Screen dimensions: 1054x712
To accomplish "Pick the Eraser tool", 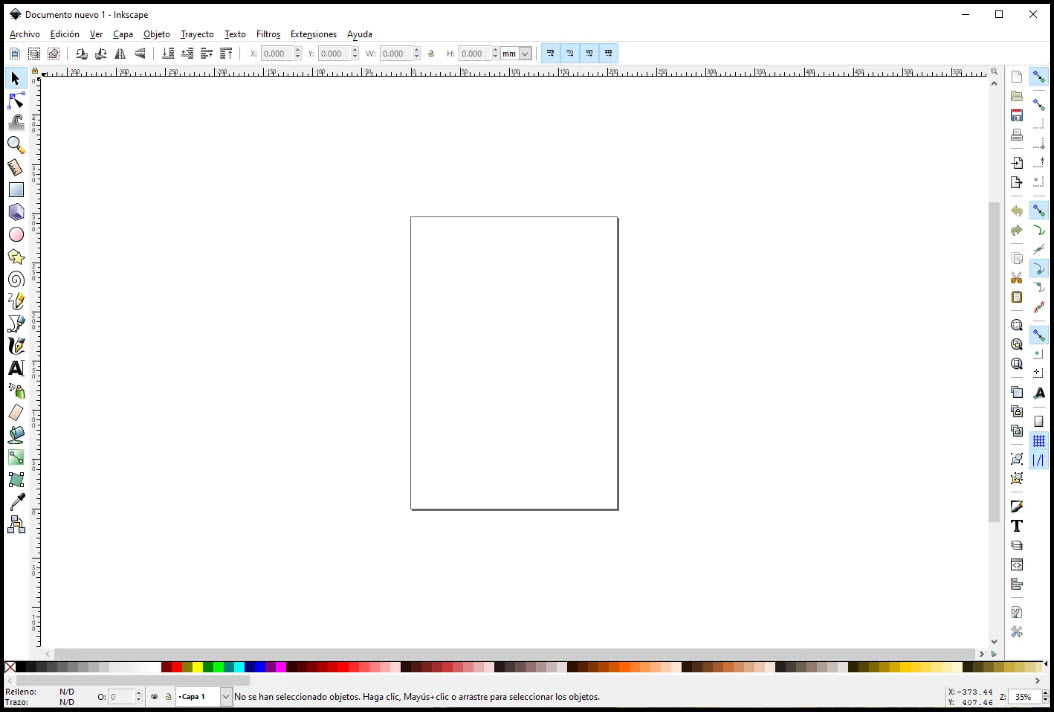I will pos(16,412).
